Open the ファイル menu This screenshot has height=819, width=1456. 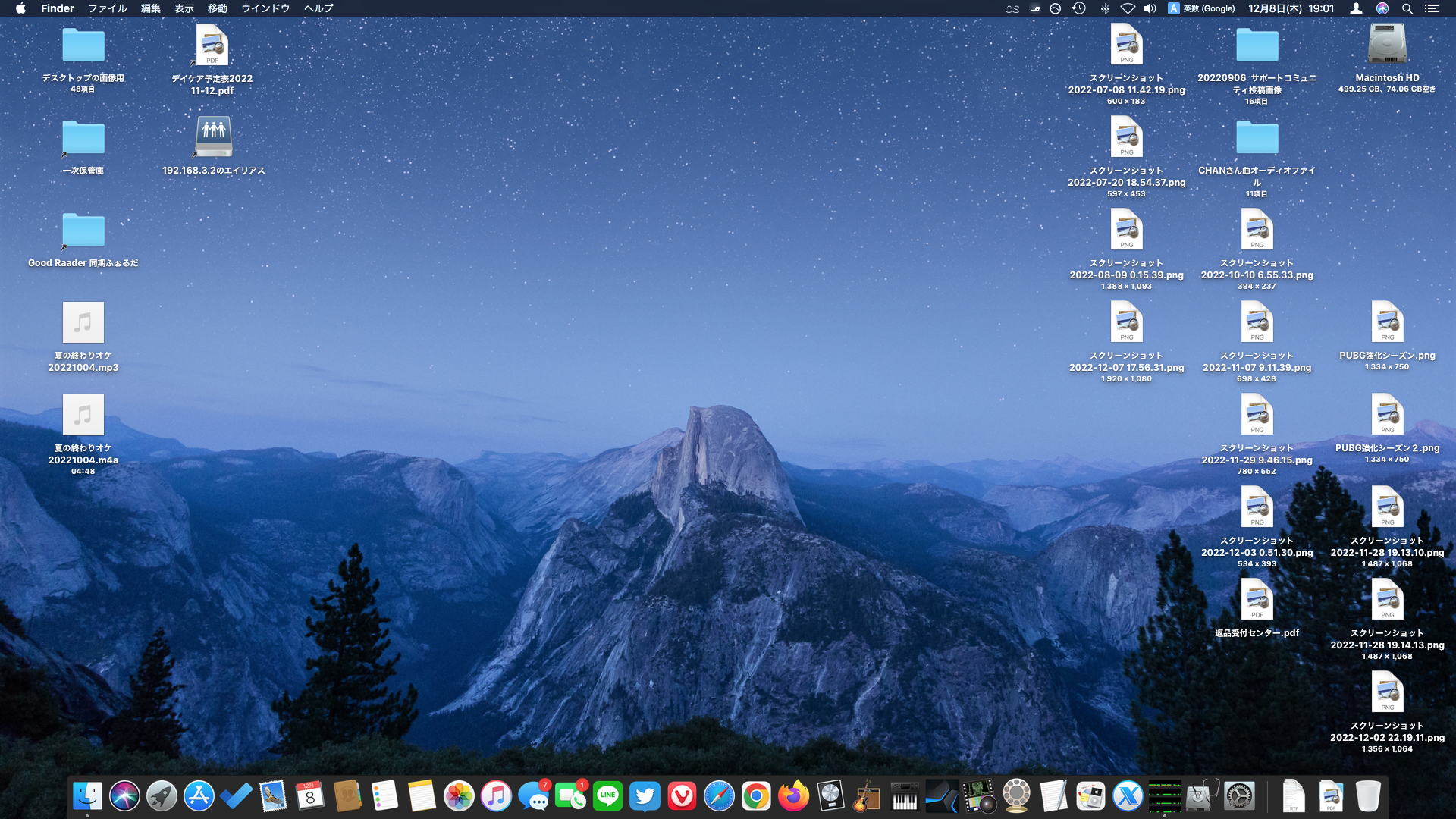[x=107, y=8]
